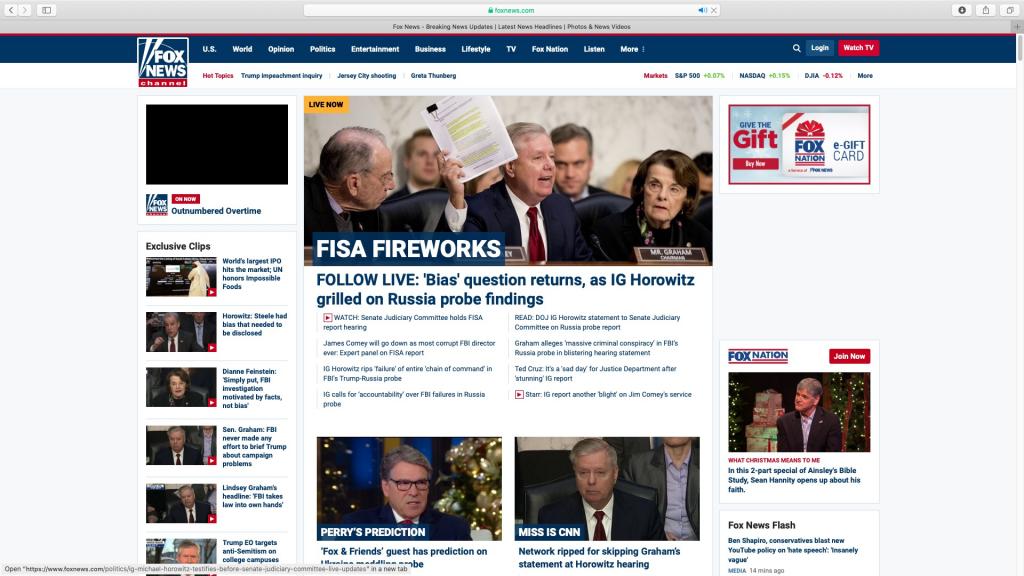
Task: Click the Watch TV button
Action: (x=858, y=48)
